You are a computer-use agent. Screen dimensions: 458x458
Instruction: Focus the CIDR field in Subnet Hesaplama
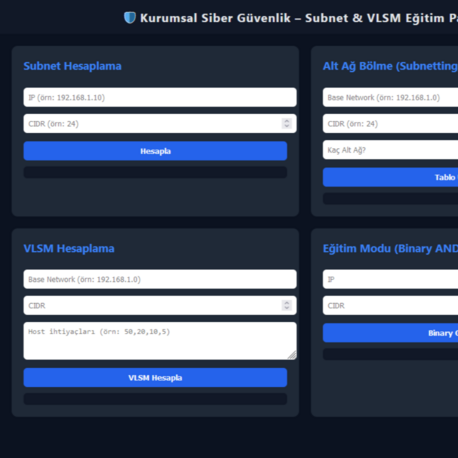(160, 124)
